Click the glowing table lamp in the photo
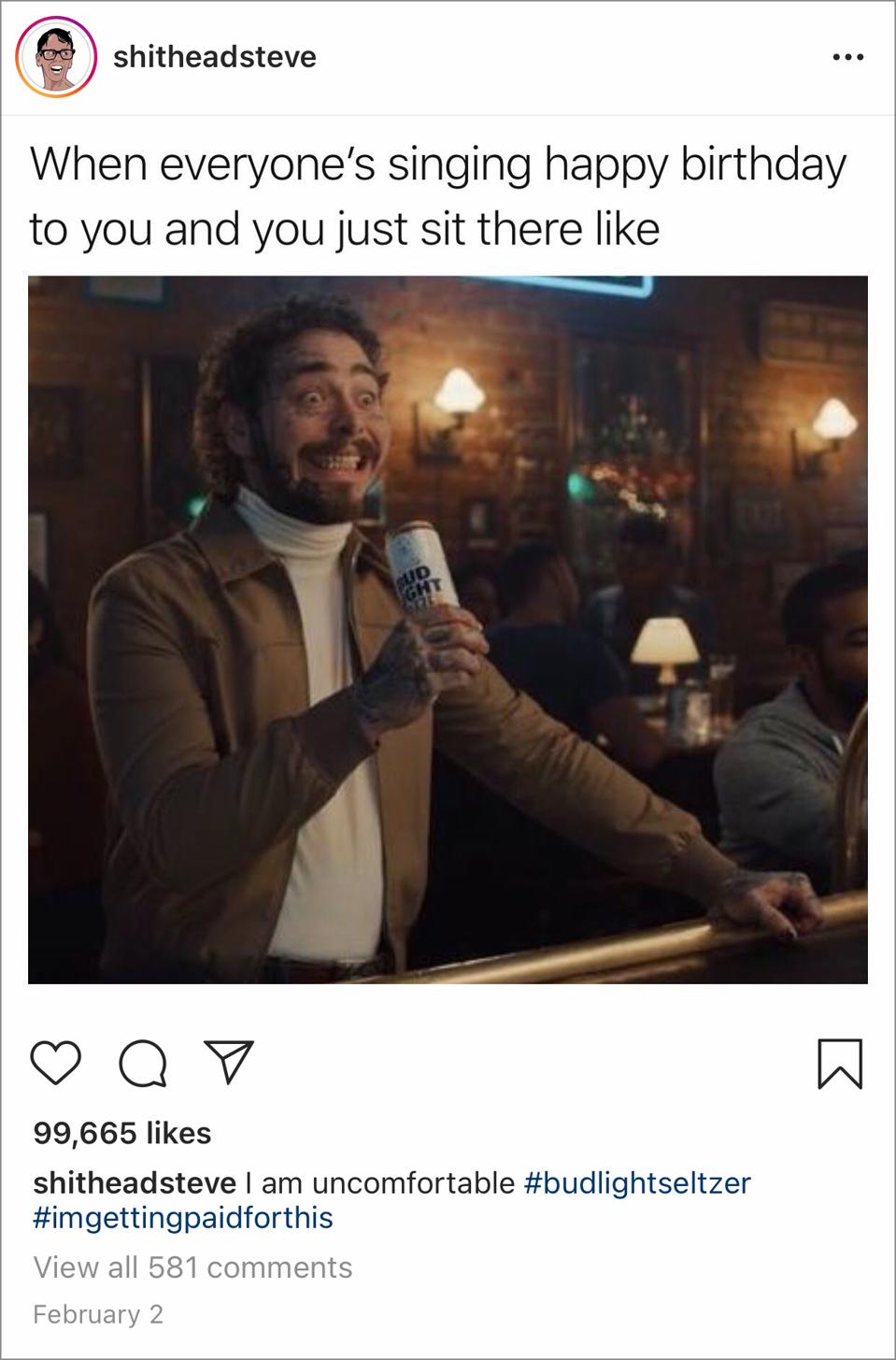 click(x=664, y=646)
